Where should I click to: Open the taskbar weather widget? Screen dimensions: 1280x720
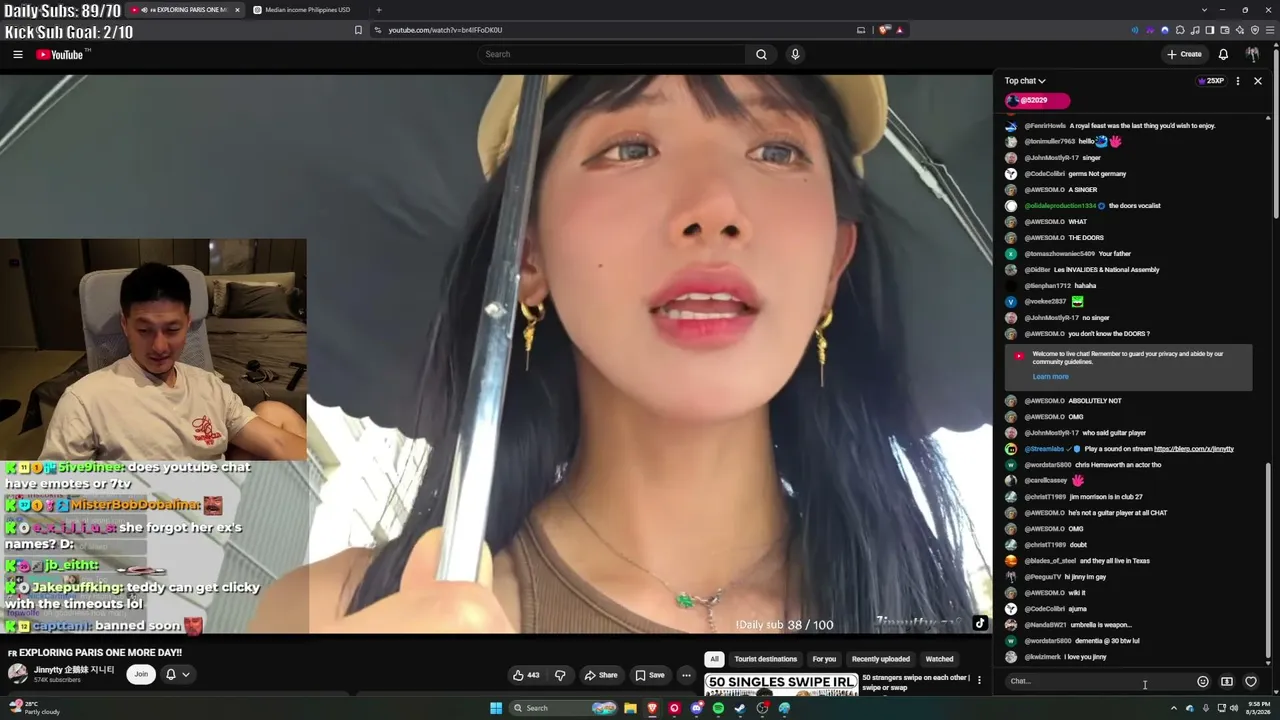[x=35, y=708]
